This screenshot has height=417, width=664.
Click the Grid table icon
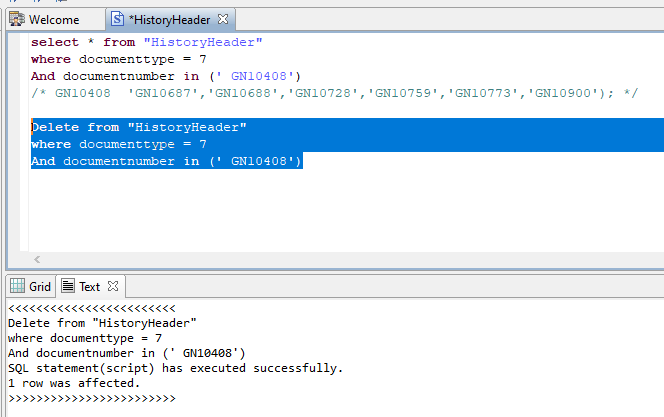[17, 286]
